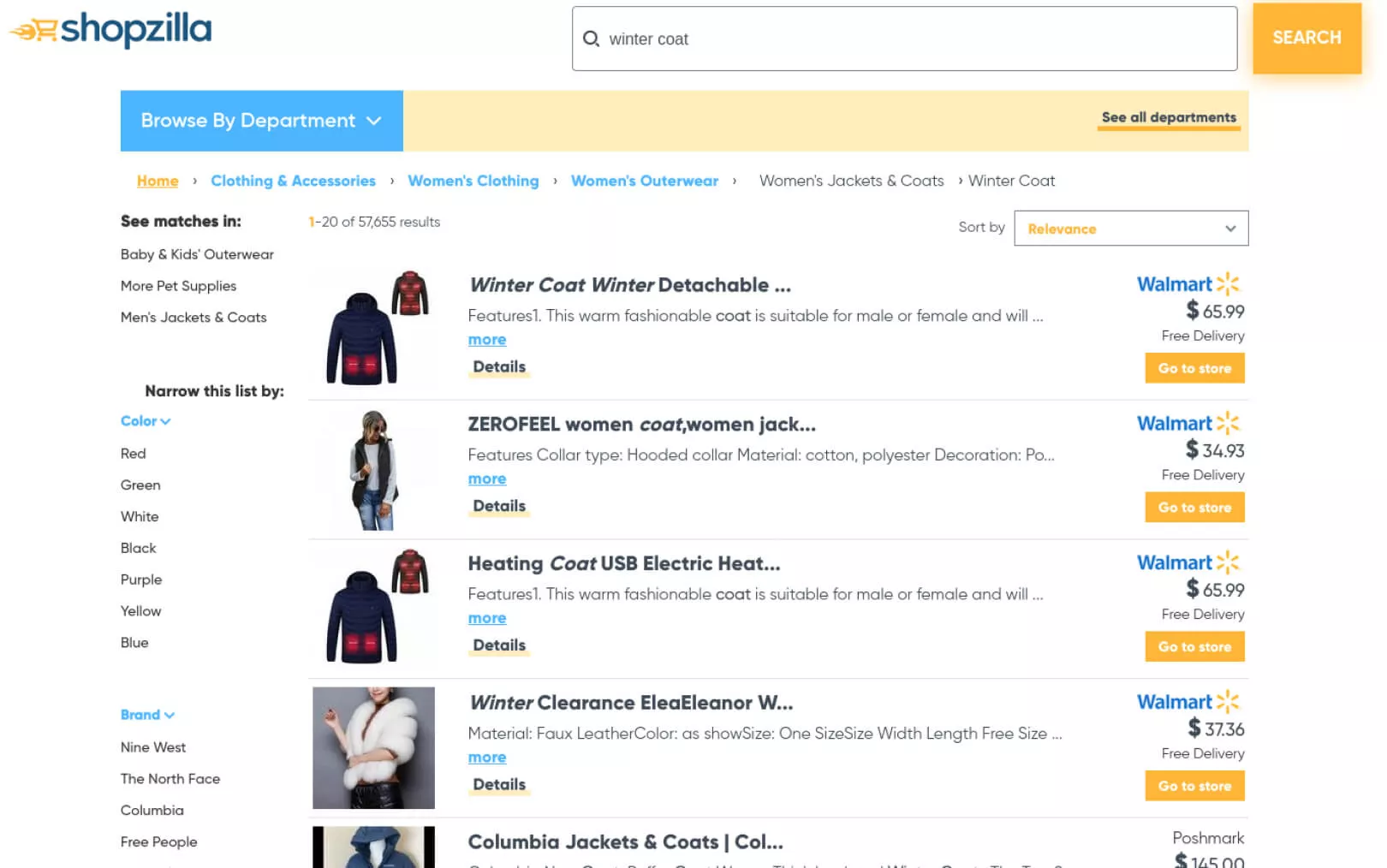The width and height of the screenshot is (1387, 868).
Task: Filter by brand The North Face
Action: [170, 779]
